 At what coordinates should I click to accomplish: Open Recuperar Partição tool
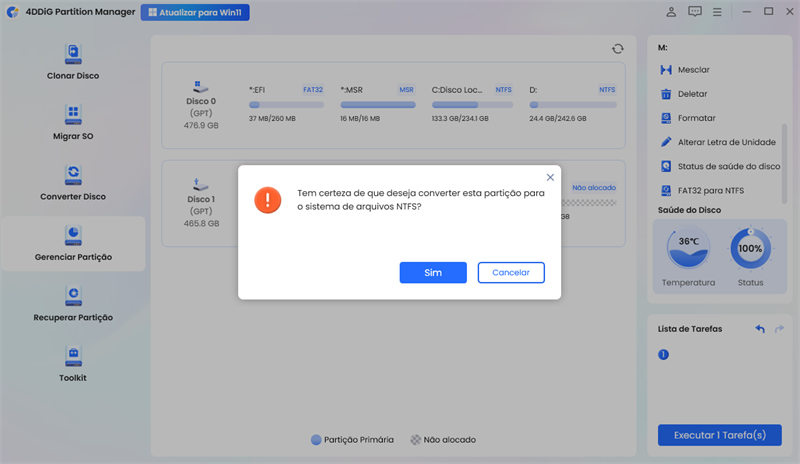(x=73, y=303)
